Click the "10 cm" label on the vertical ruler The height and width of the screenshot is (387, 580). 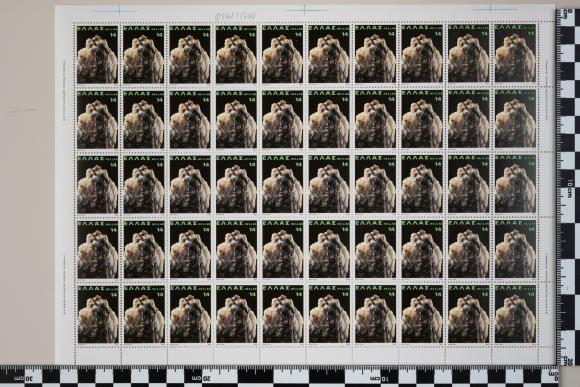[x=571, y=188]
